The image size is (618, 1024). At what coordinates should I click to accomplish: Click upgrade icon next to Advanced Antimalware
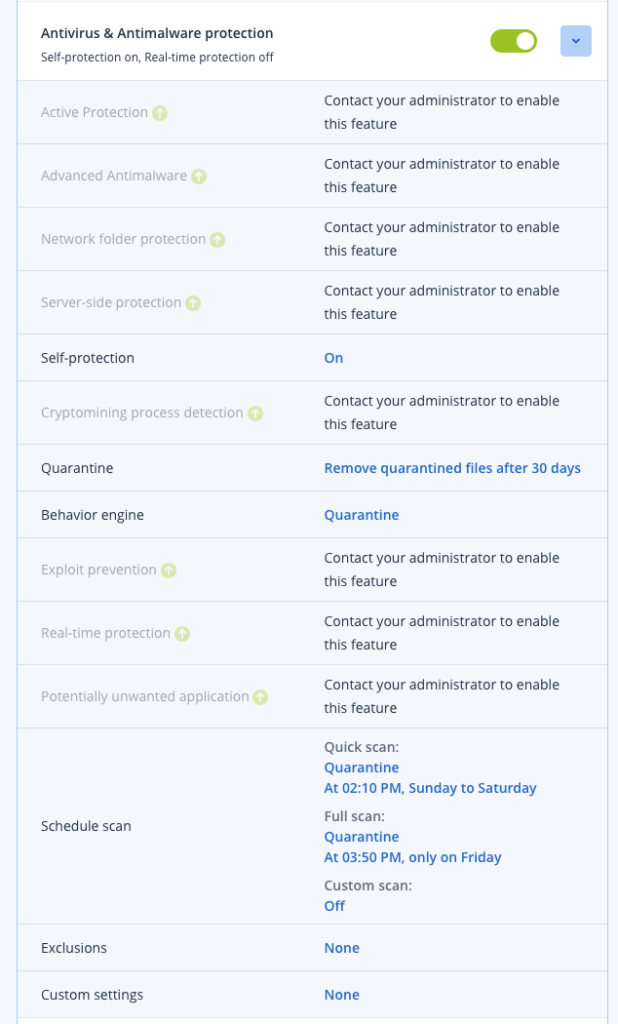click(201, 175)
